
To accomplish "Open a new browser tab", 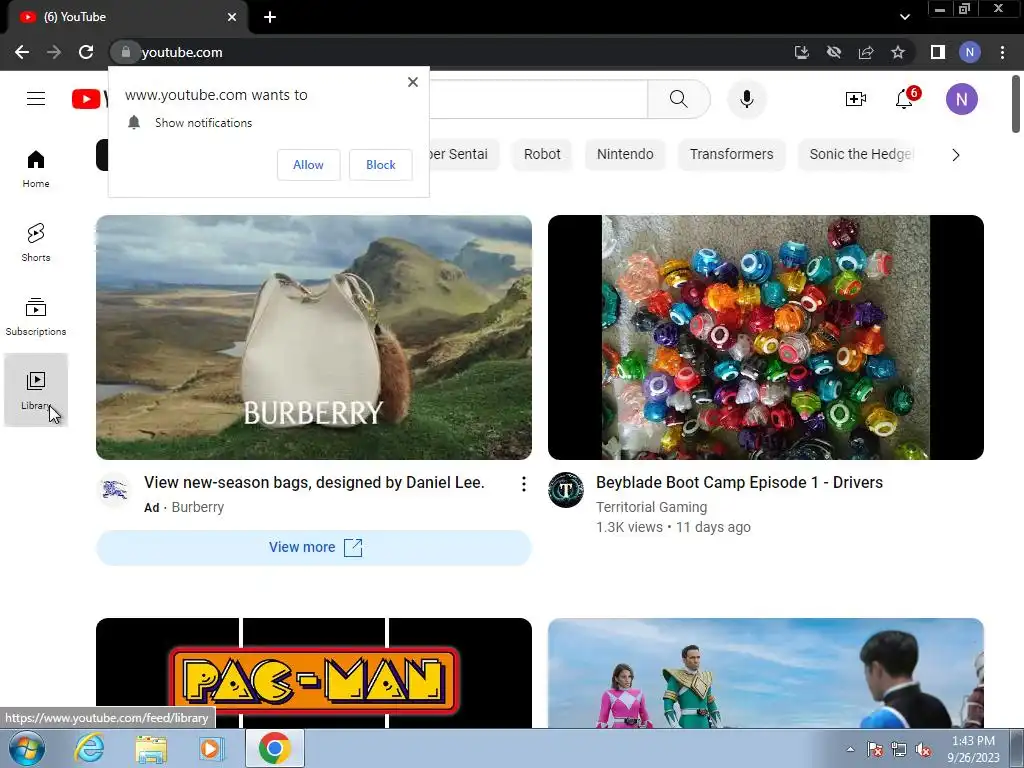I will tap(270, 17).
